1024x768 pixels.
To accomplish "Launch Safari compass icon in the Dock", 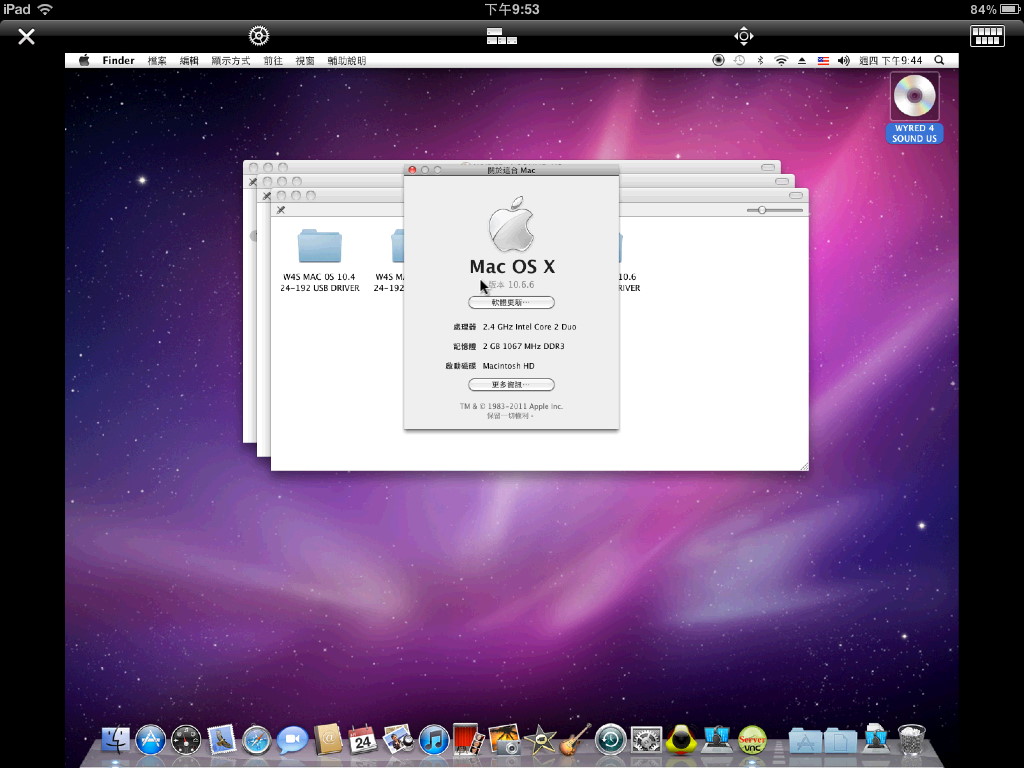I will 256,741.
